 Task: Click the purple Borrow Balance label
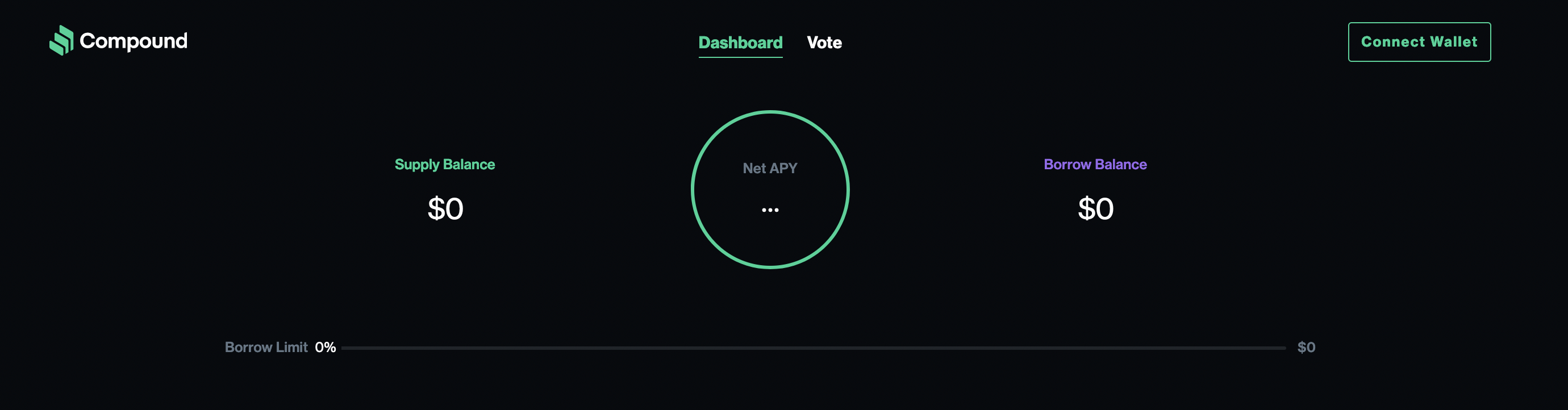tap(1094, 164)
